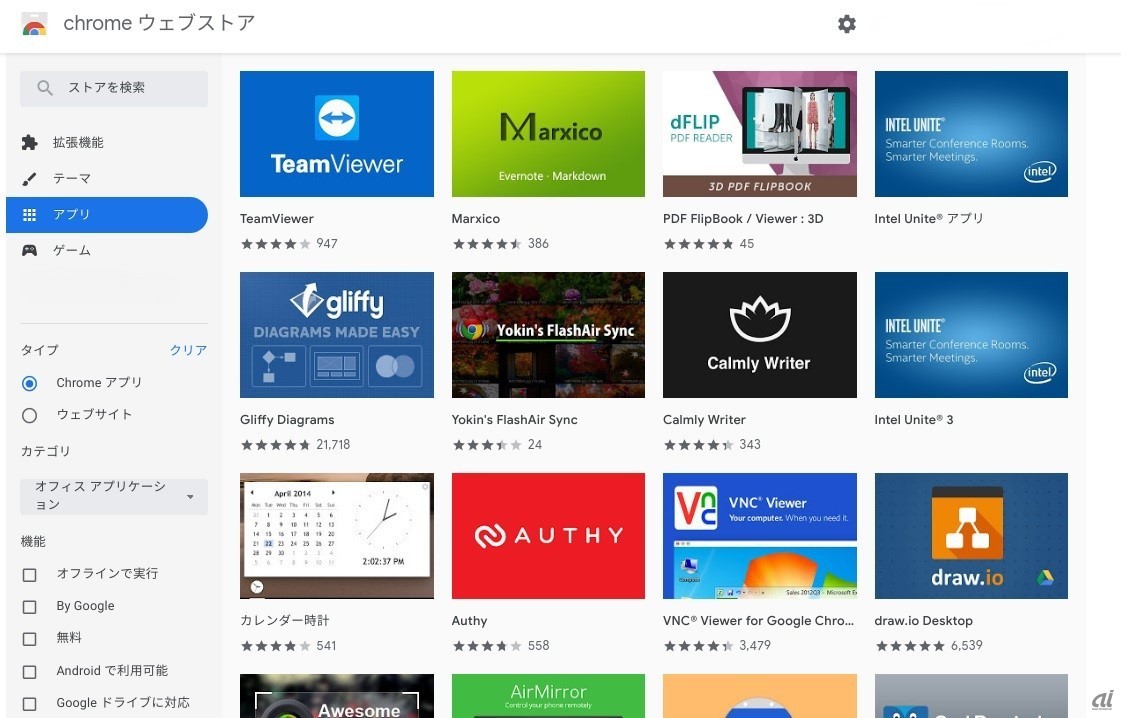Open the オフィス アプリケーション category dropdown
The height and width of the screenshot is (718, 1121).
coord(114,496)
